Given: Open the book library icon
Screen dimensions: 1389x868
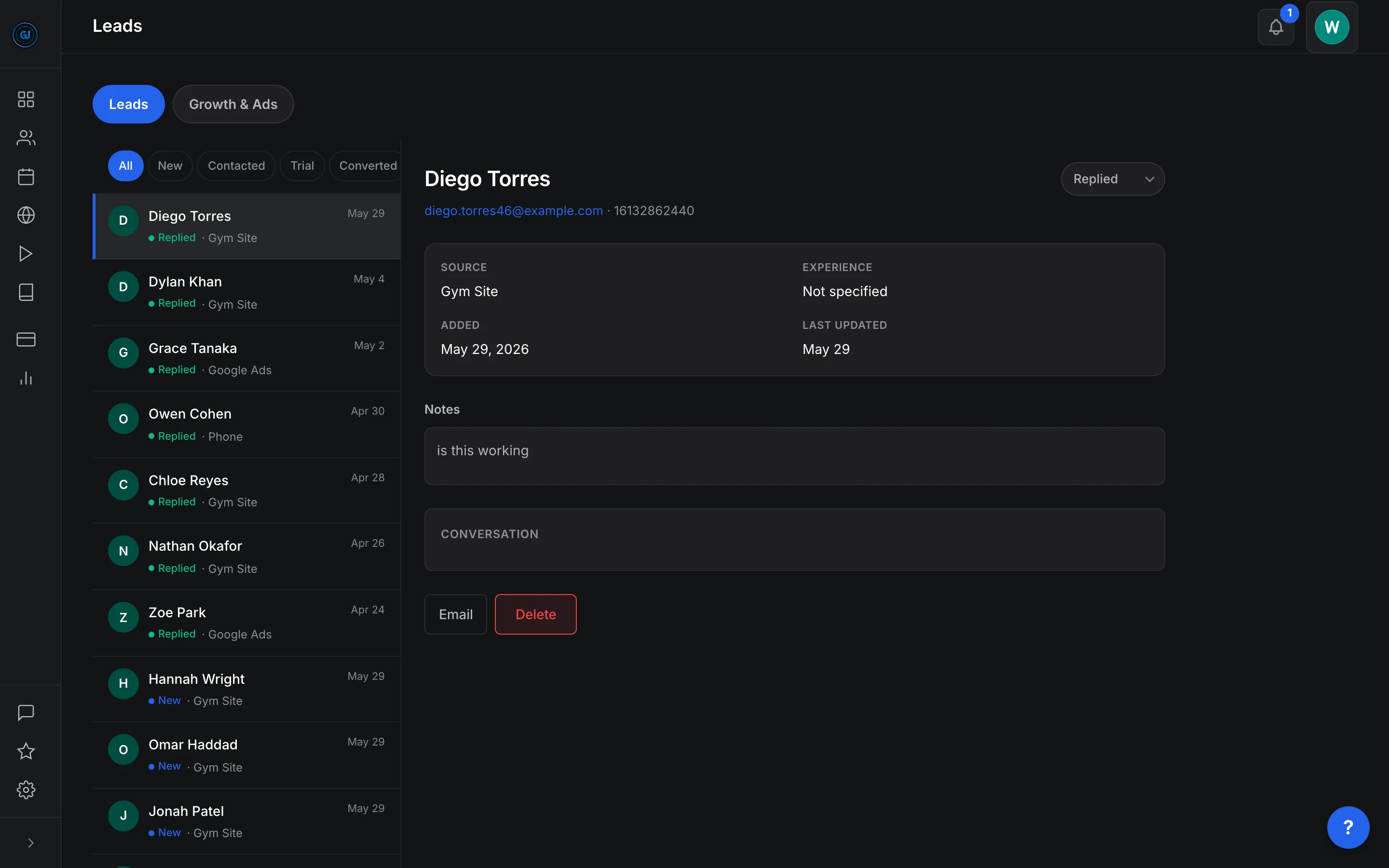Looking at the screenshot, I should click(x=26, y=292).
